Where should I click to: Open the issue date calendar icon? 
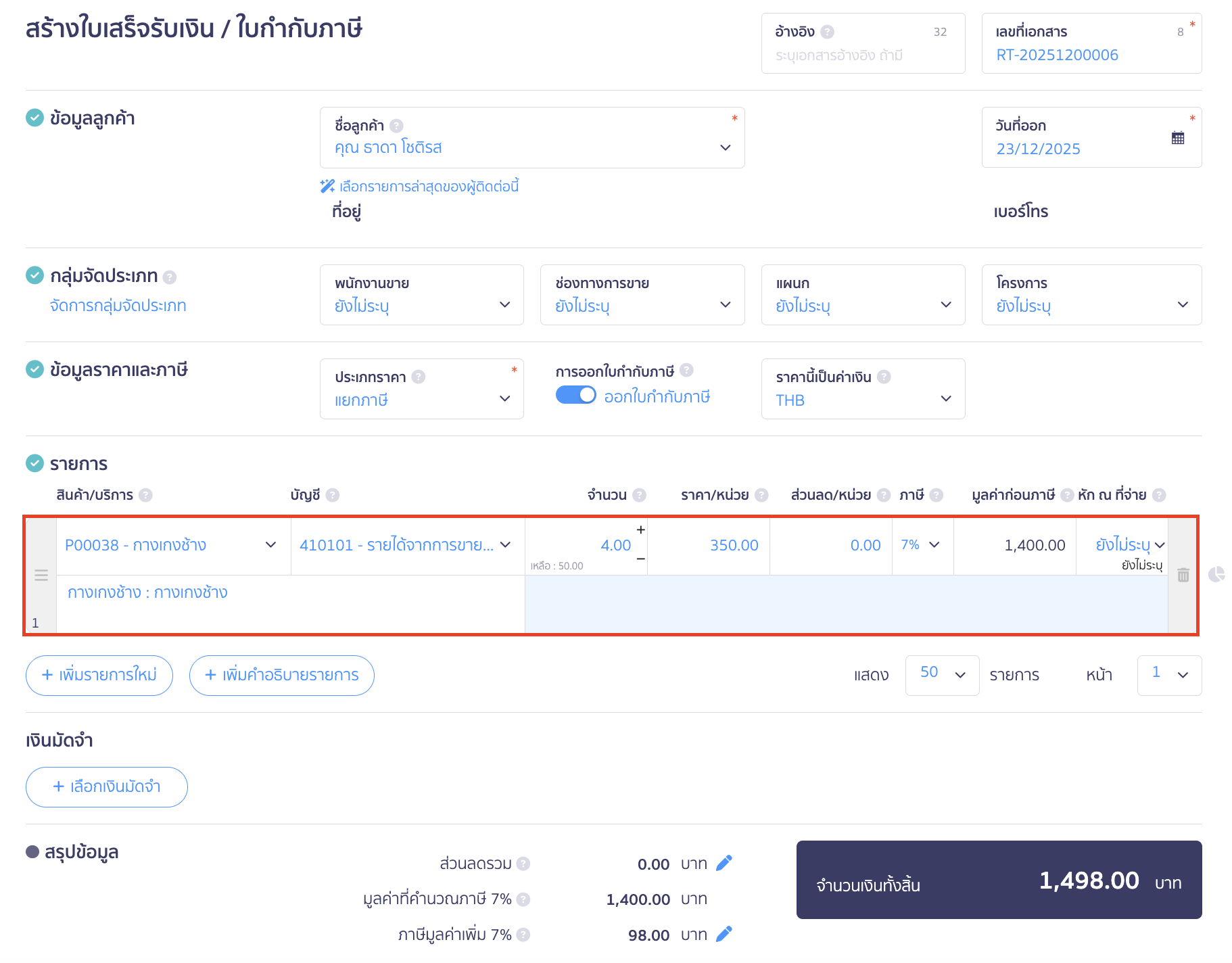pyautogui.click(x=1177, y=138)
